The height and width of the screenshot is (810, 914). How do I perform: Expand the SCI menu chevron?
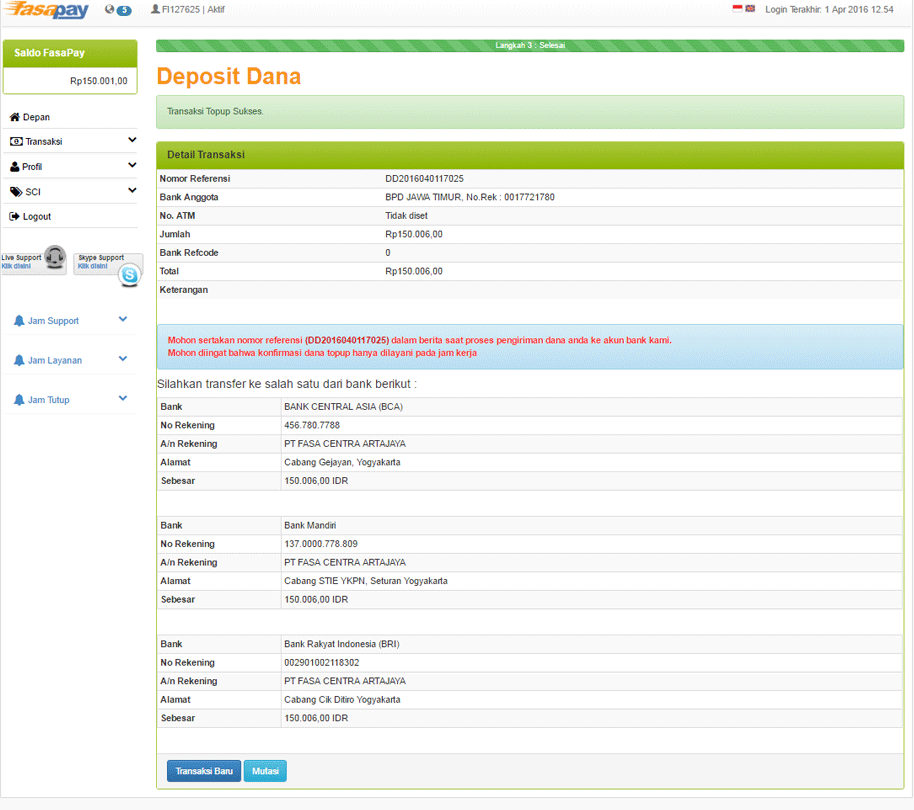tap(132, 190)
